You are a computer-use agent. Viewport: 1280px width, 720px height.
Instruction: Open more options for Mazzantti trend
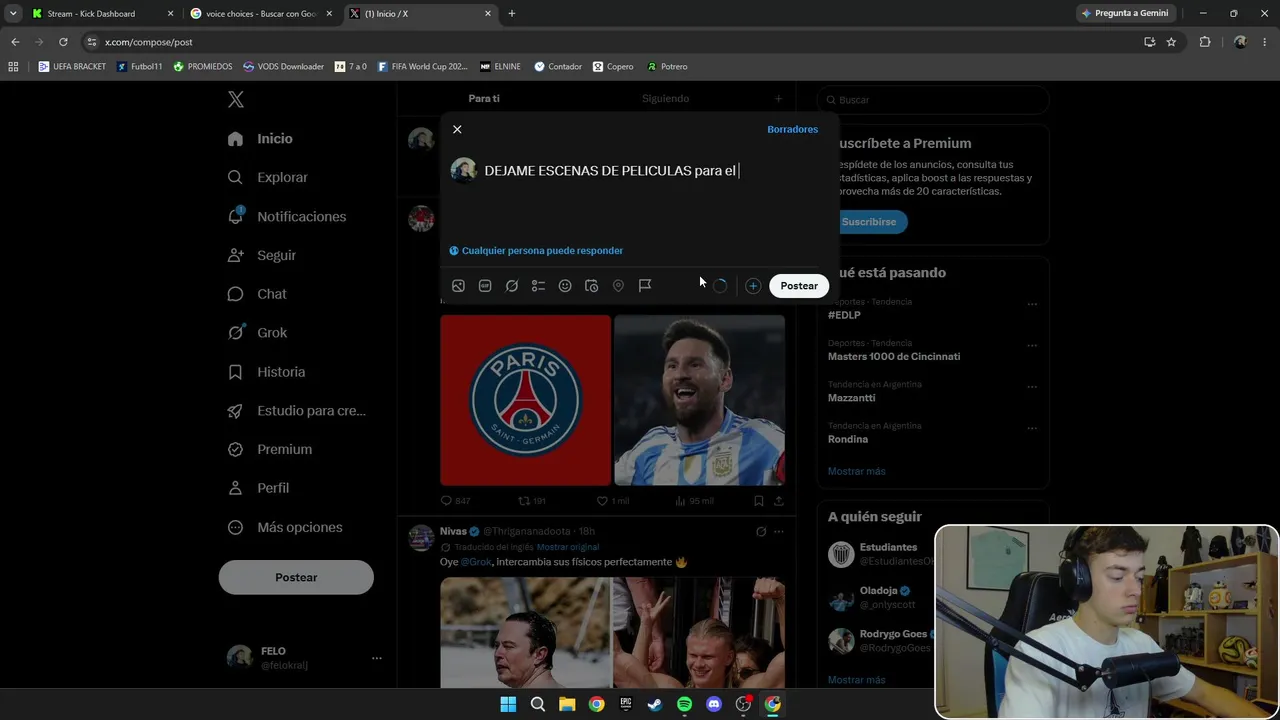pos(1032,387)
